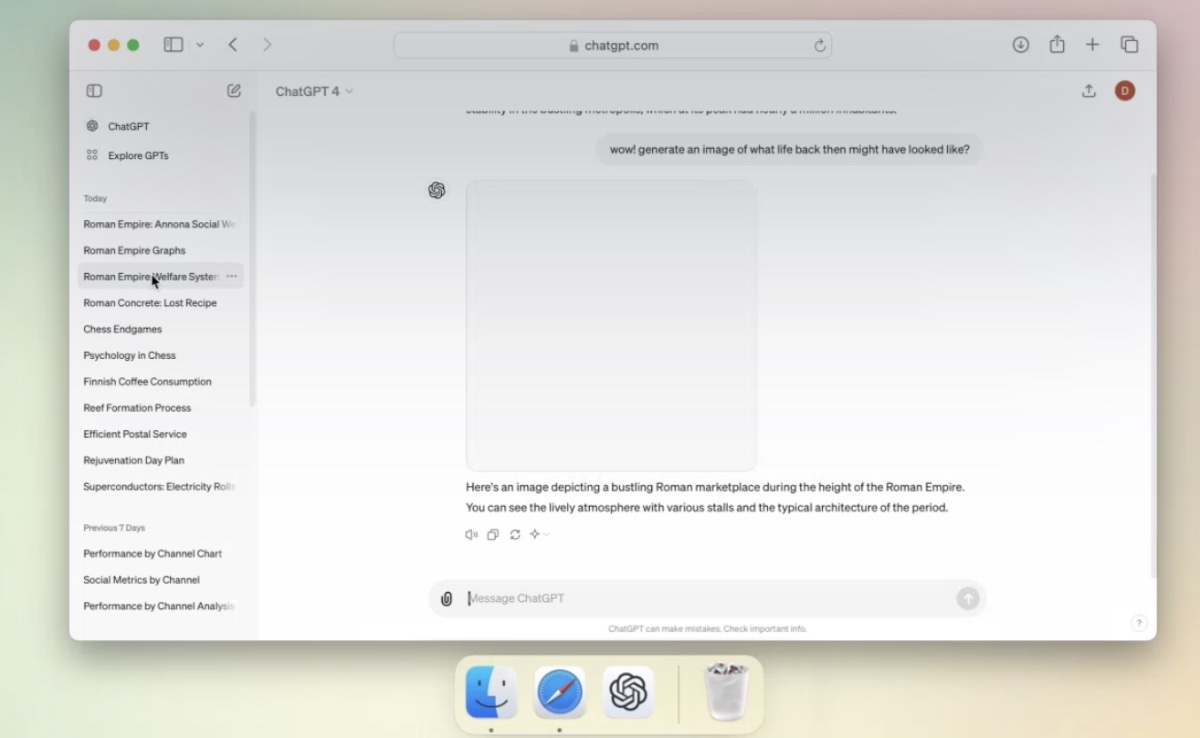Start a new chat with the compose icon
This screenshot has width=1200, height=738.
pos(233,90)
